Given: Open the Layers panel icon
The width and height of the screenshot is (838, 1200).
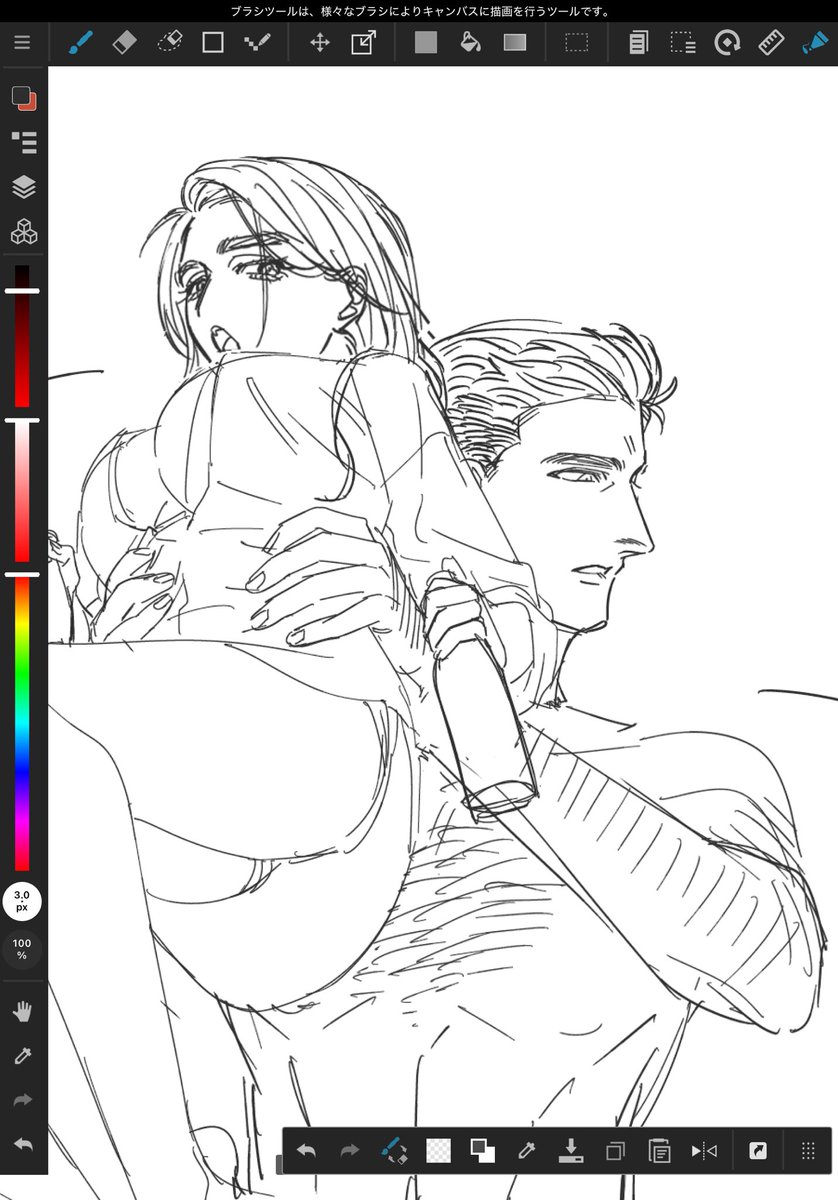Looking at the screenshot, I should click(23, 187).
